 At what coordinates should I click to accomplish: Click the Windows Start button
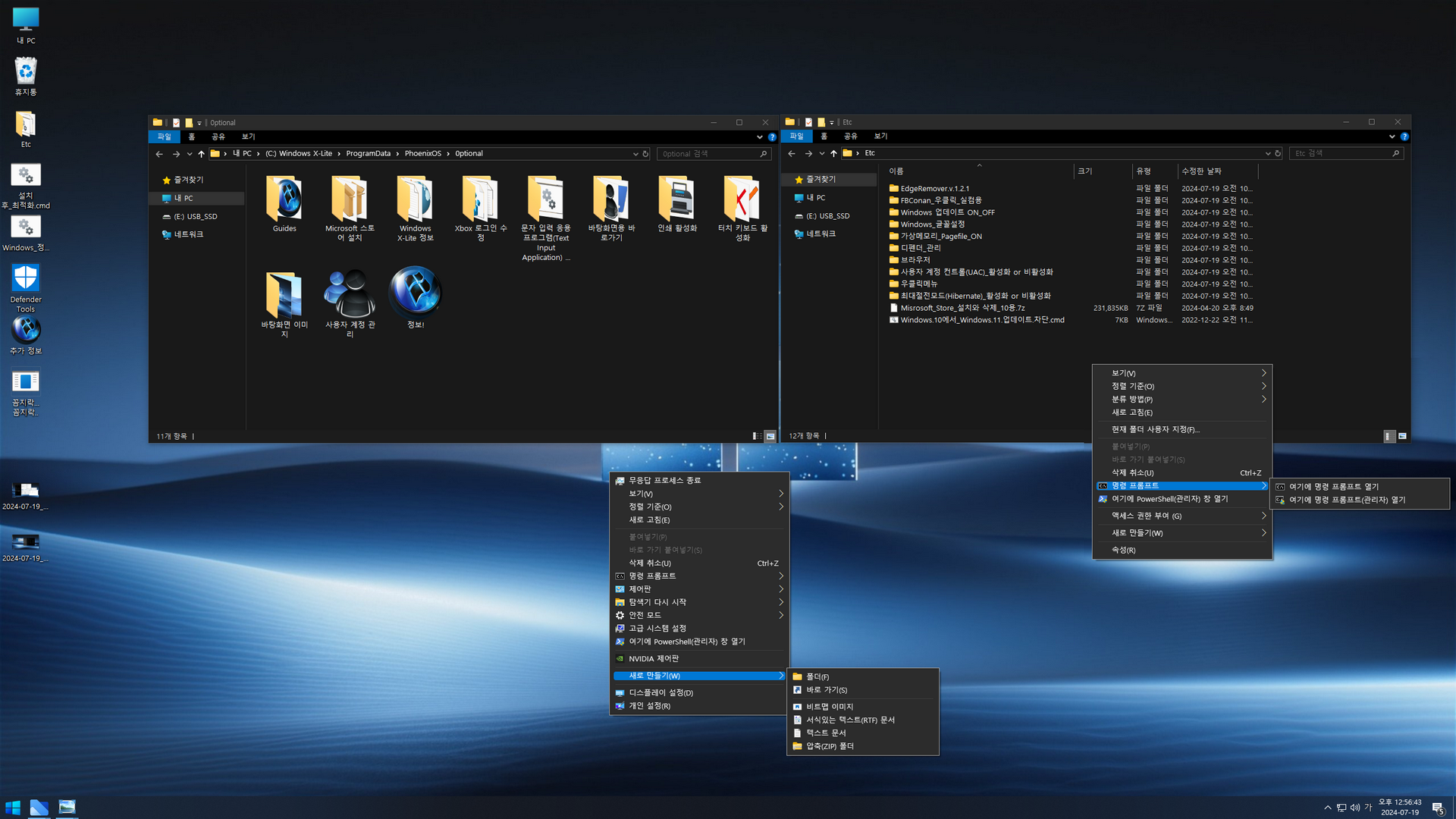click(13, 808)
